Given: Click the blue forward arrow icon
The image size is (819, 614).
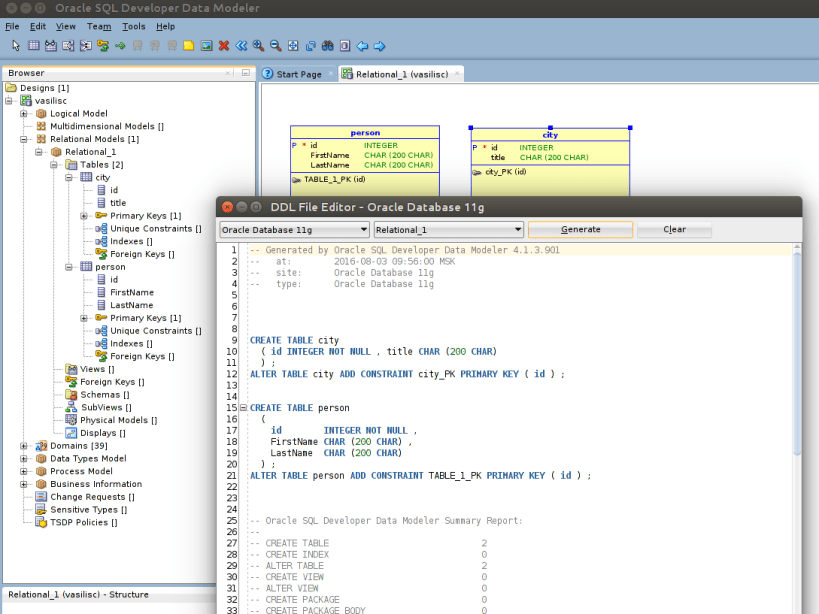Looking at the screenshot, I should click(379, 46).
